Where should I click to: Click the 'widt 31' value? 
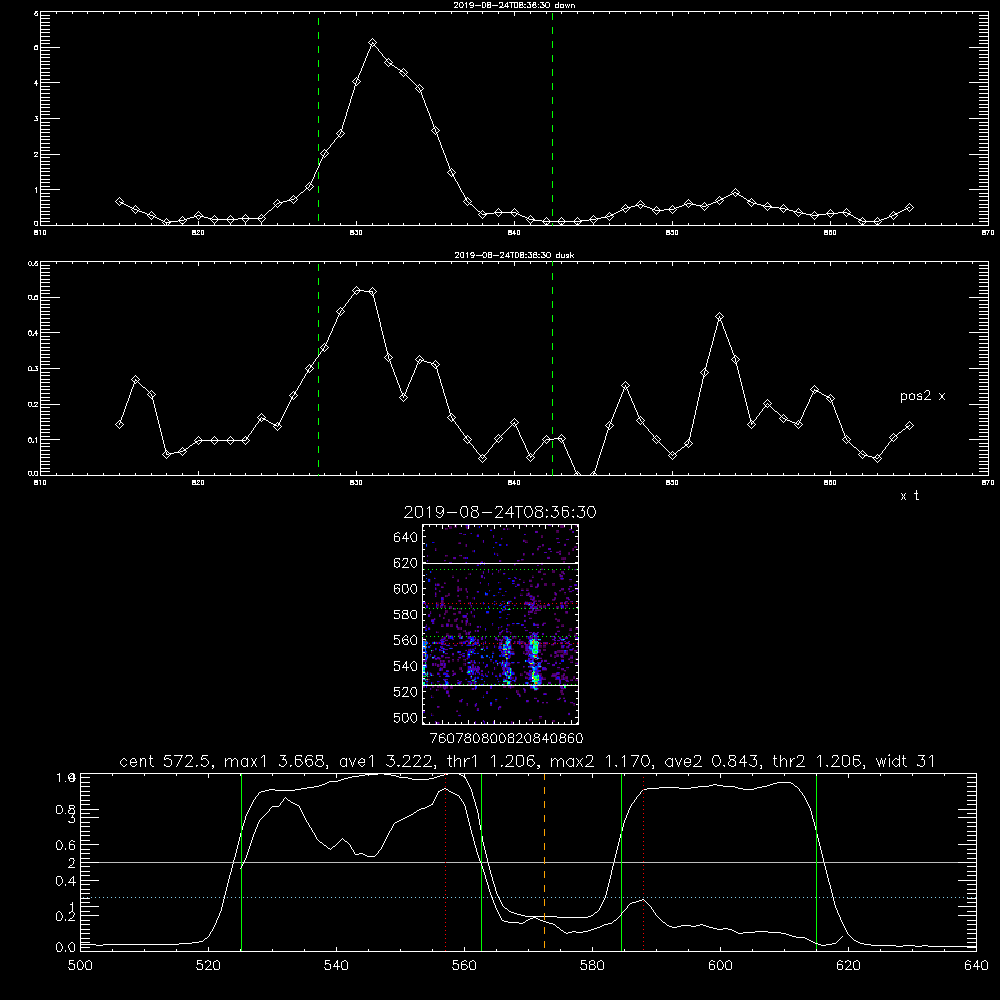tap(906, 761)
